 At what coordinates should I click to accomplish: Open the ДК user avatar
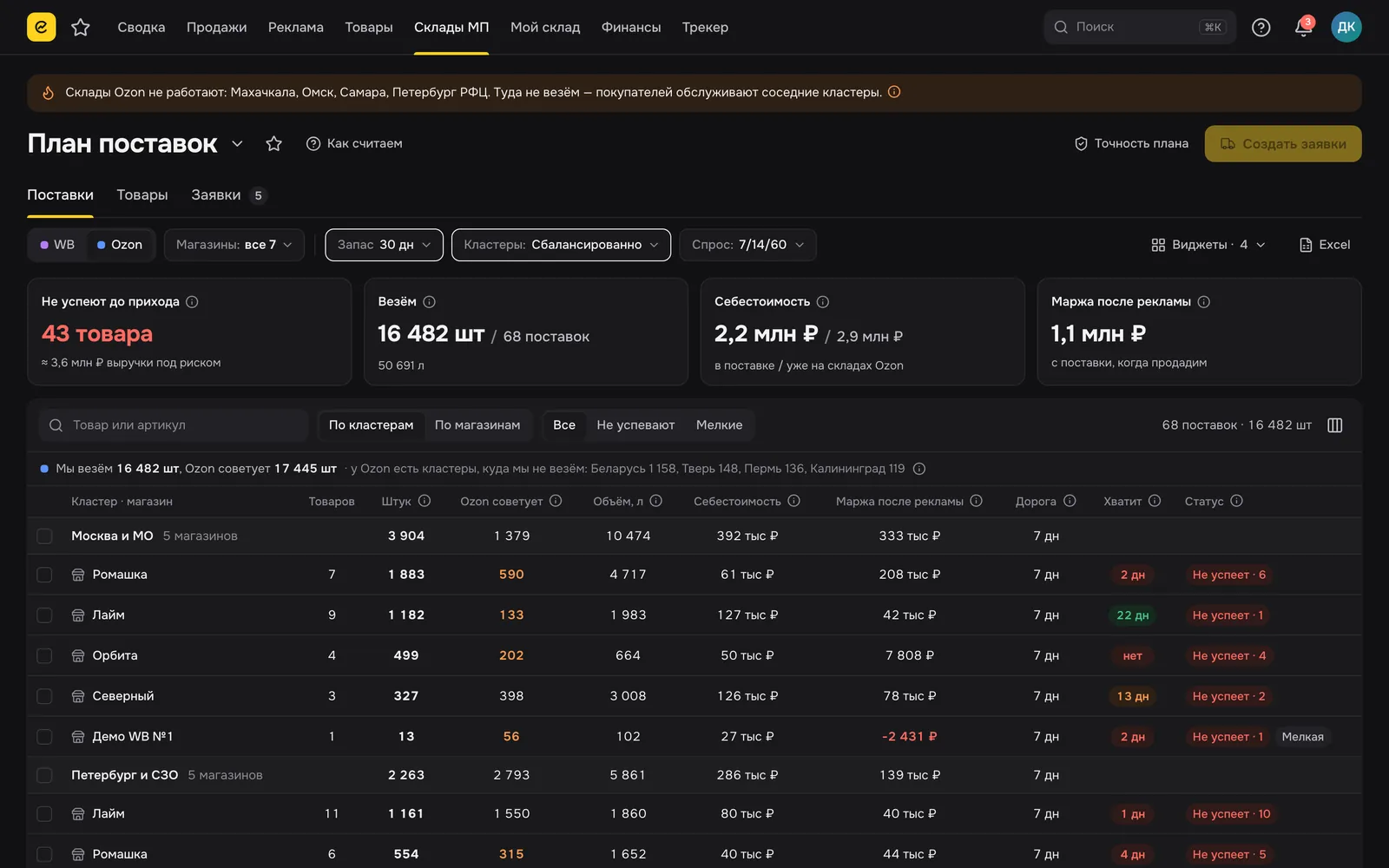point(1346,27)
